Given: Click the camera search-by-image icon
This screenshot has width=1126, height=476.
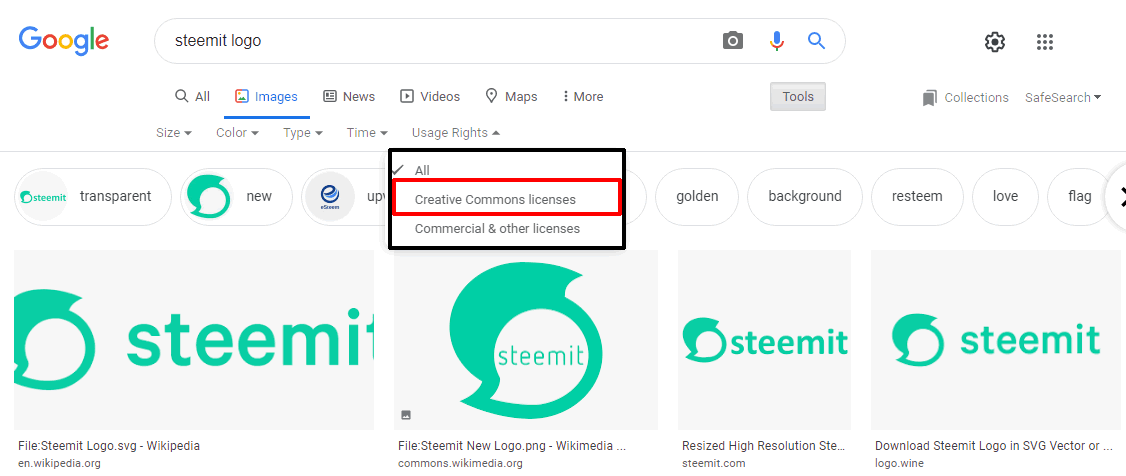Looking at the screenshot, I should (x=732, y=40).
